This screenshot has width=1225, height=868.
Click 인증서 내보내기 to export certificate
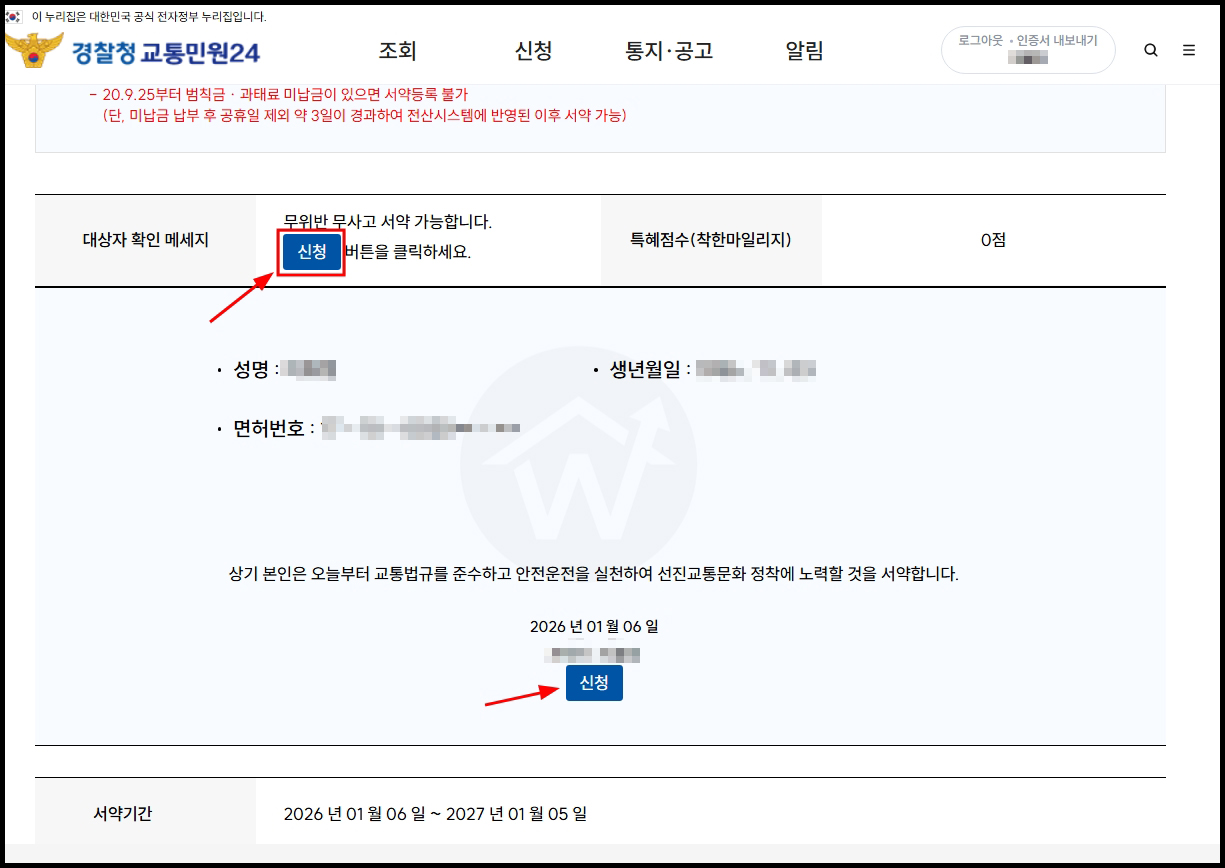point(1057,40)
